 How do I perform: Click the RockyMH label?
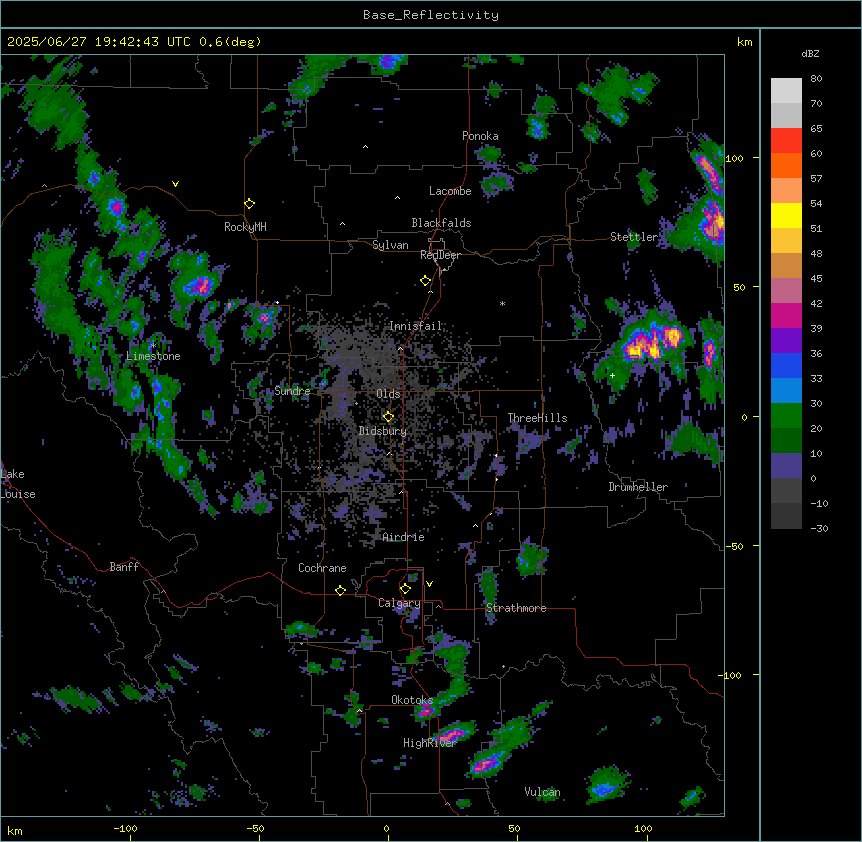pos(245,226)
